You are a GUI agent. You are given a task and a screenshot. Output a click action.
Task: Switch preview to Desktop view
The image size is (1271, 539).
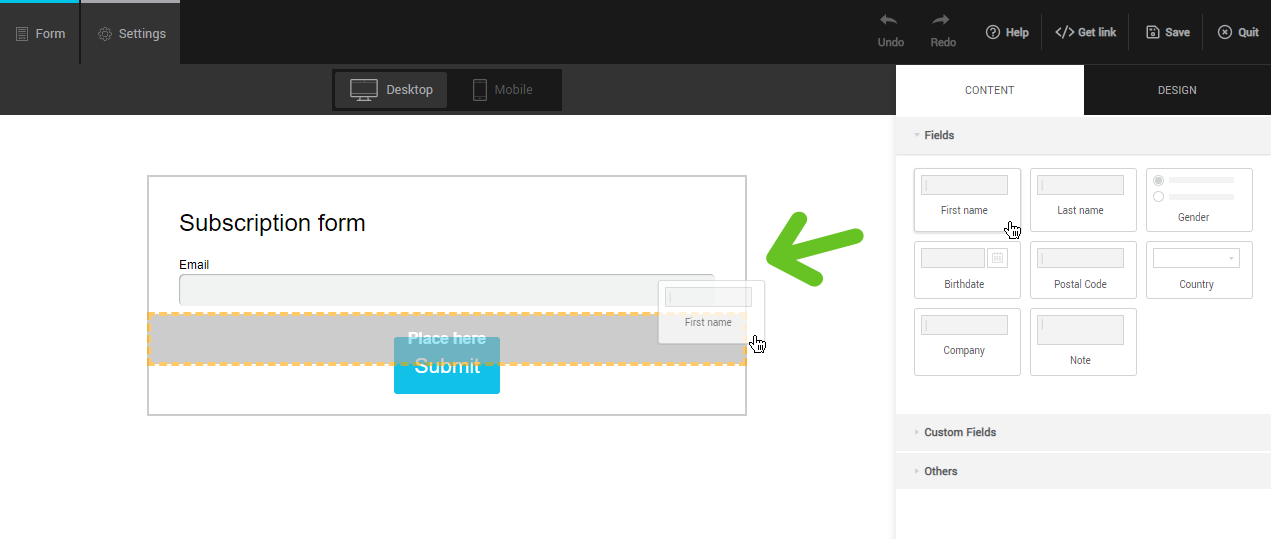[391, 90]
